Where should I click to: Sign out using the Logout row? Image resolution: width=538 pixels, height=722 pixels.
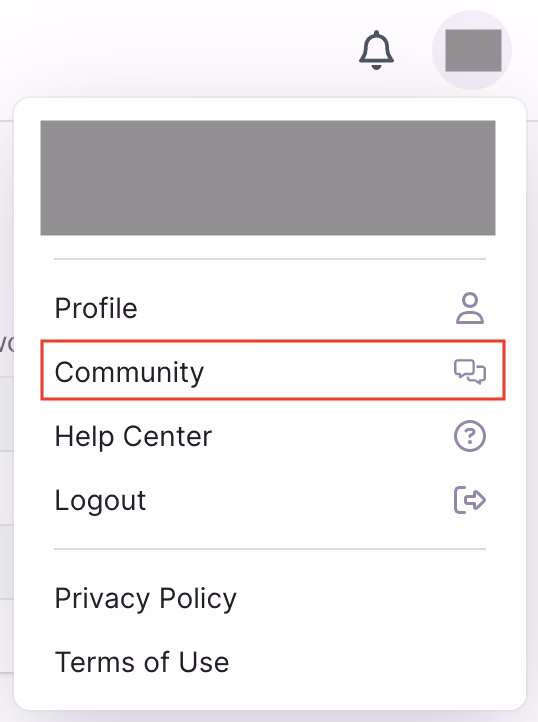pos(273,500)
